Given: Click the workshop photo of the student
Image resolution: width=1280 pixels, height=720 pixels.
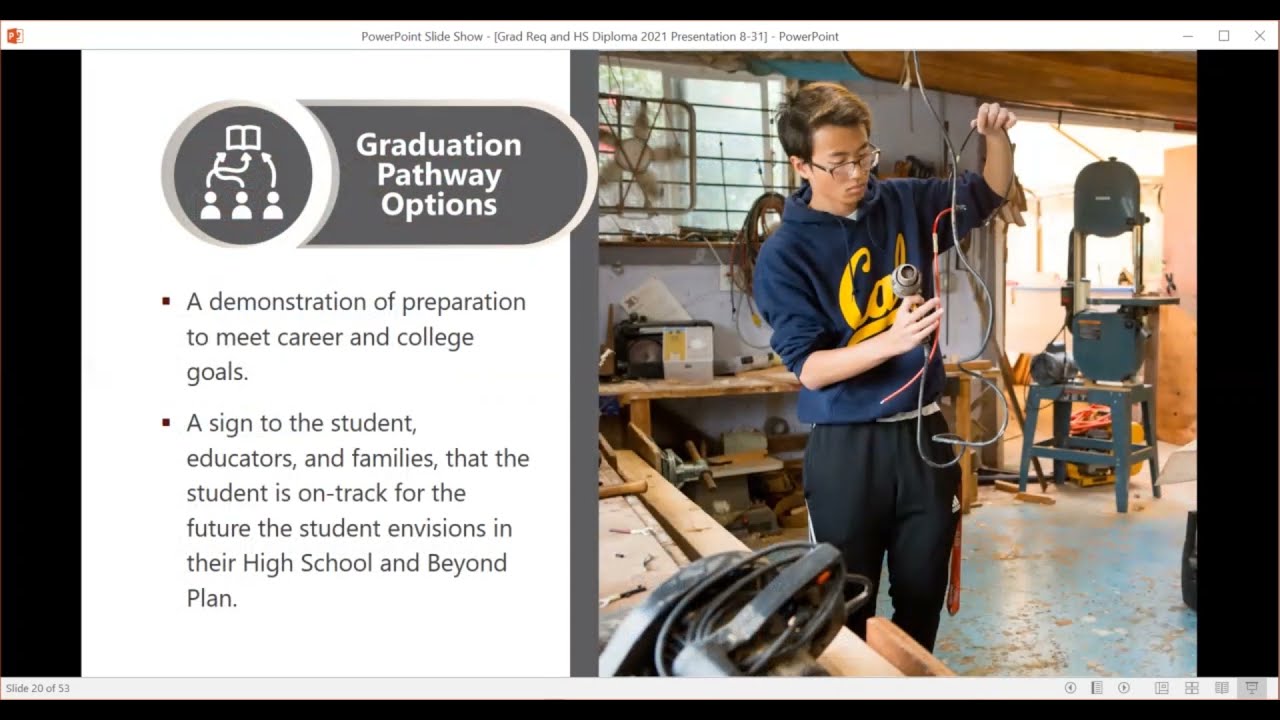Looking at the screenshot, I should [897, 363].
